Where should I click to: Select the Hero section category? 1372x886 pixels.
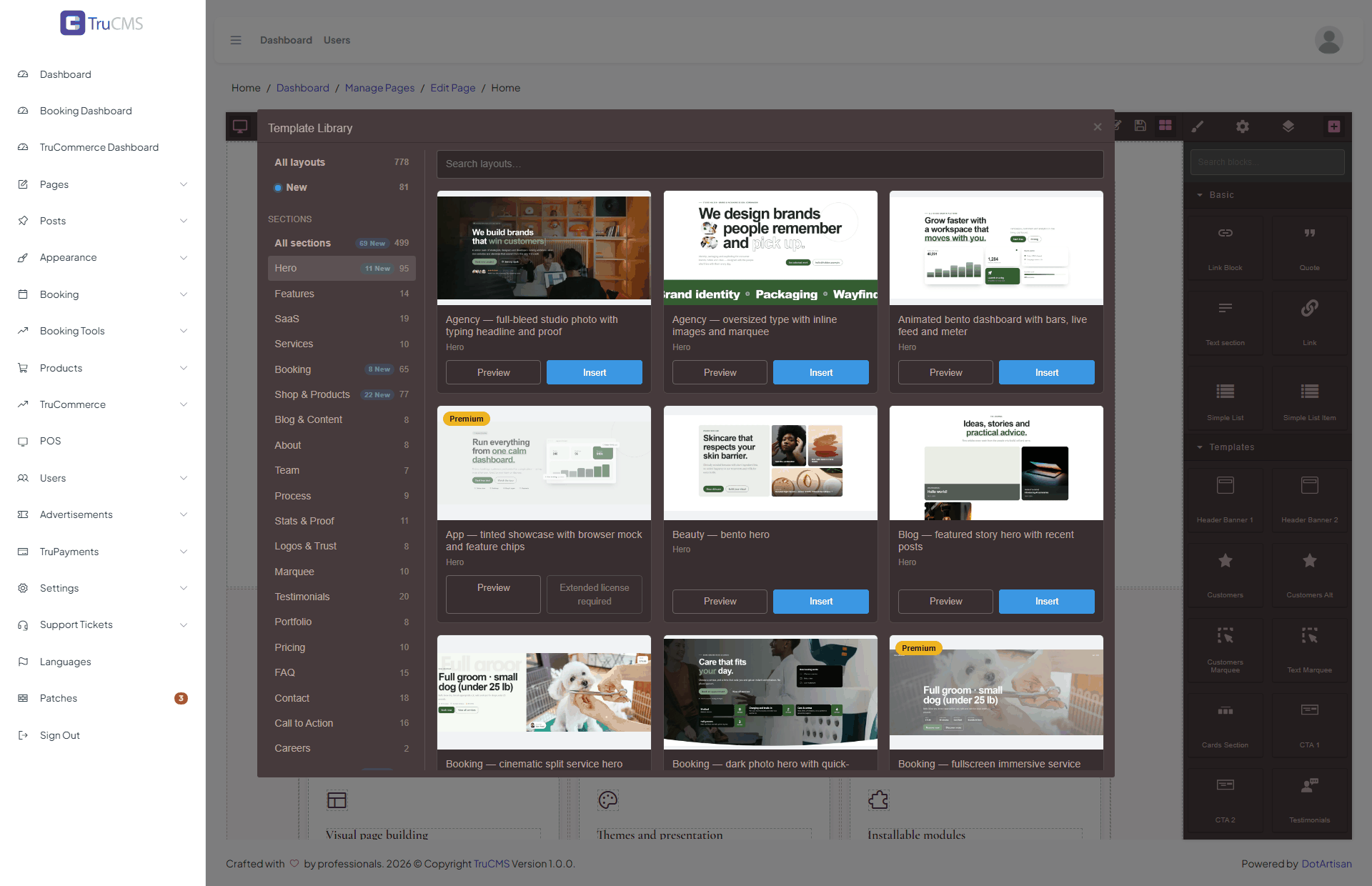point(342,268)
